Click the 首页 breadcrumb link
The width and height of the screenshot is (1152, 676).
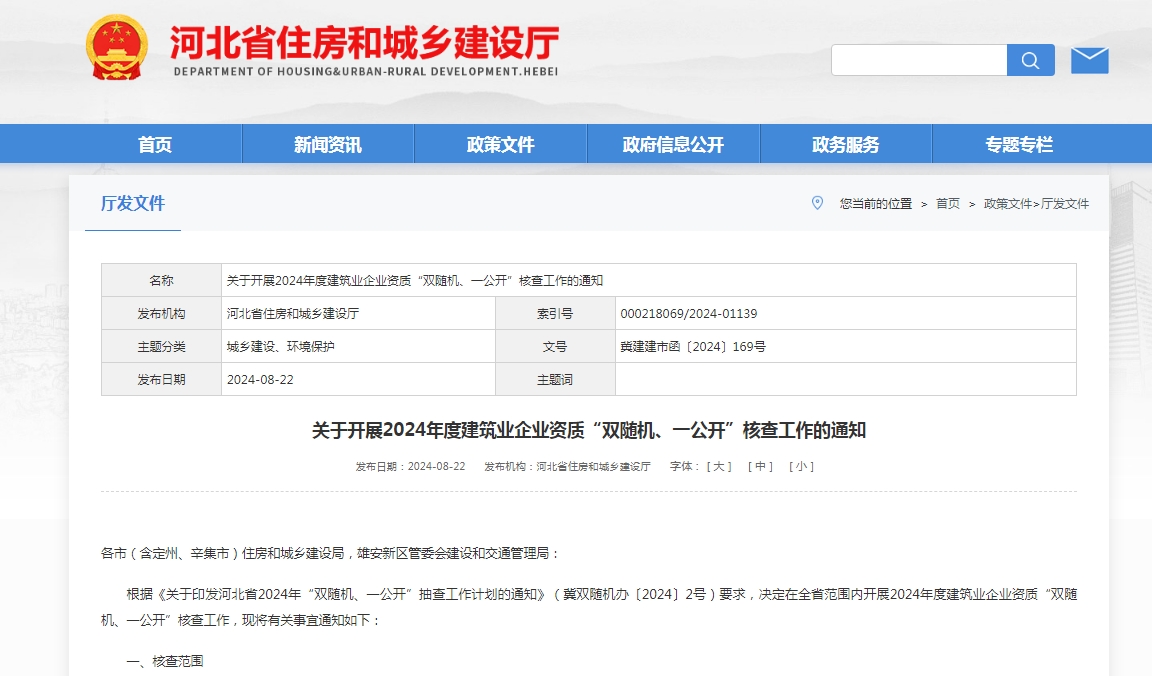click(x=946, y=203)
